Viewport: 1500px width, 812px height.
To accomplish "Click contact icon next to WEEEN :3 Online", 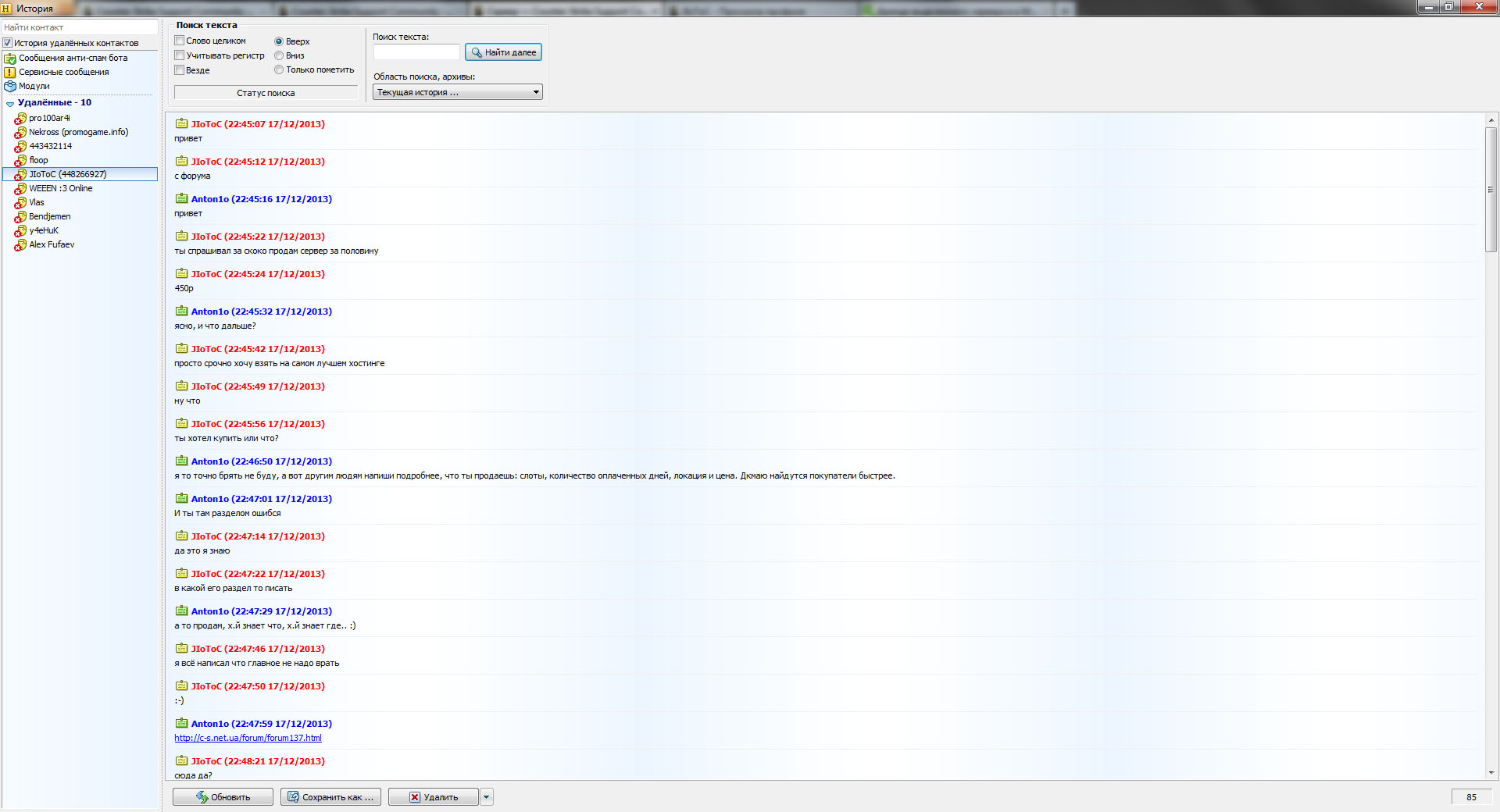I will (20, 189).
